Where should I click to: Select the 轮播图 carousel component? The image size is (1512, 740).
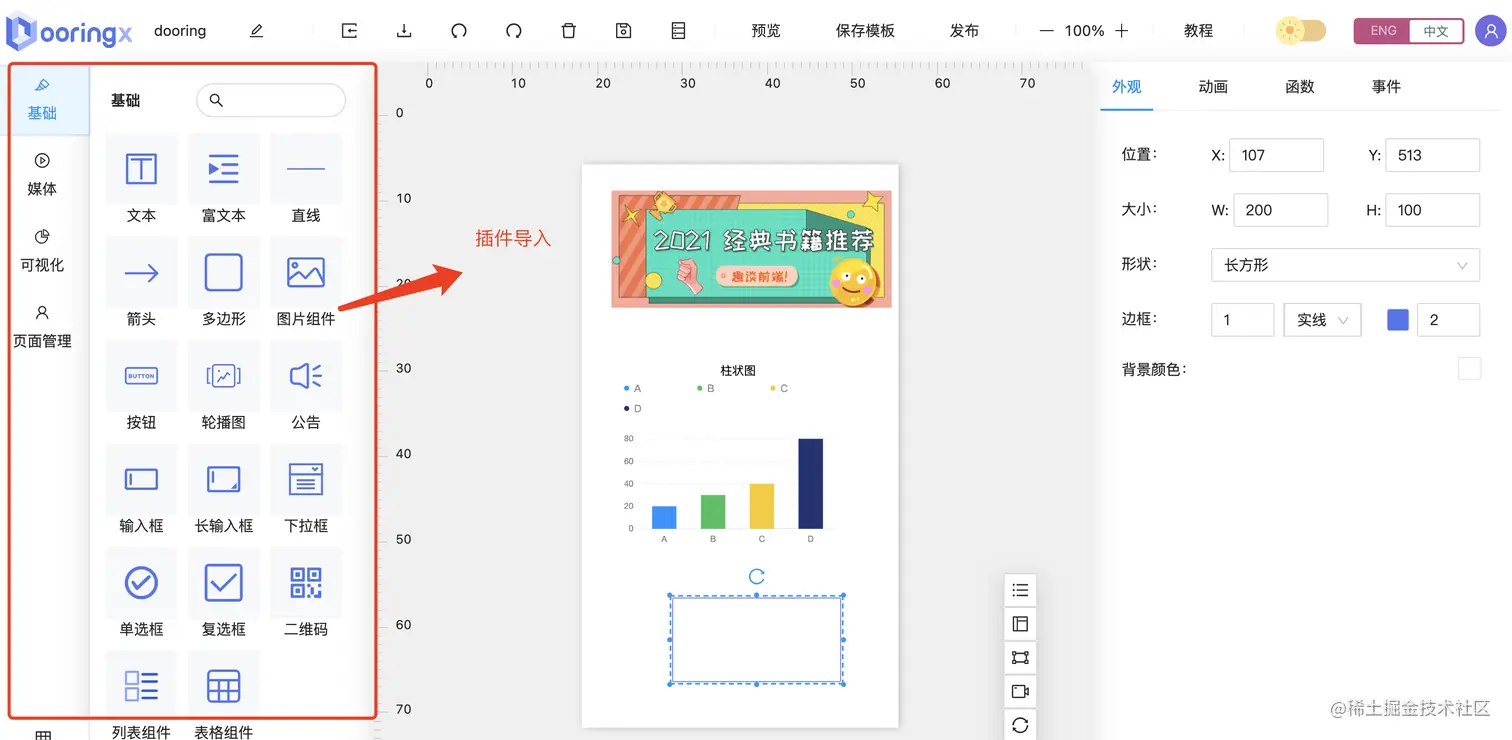pos(223,387)
